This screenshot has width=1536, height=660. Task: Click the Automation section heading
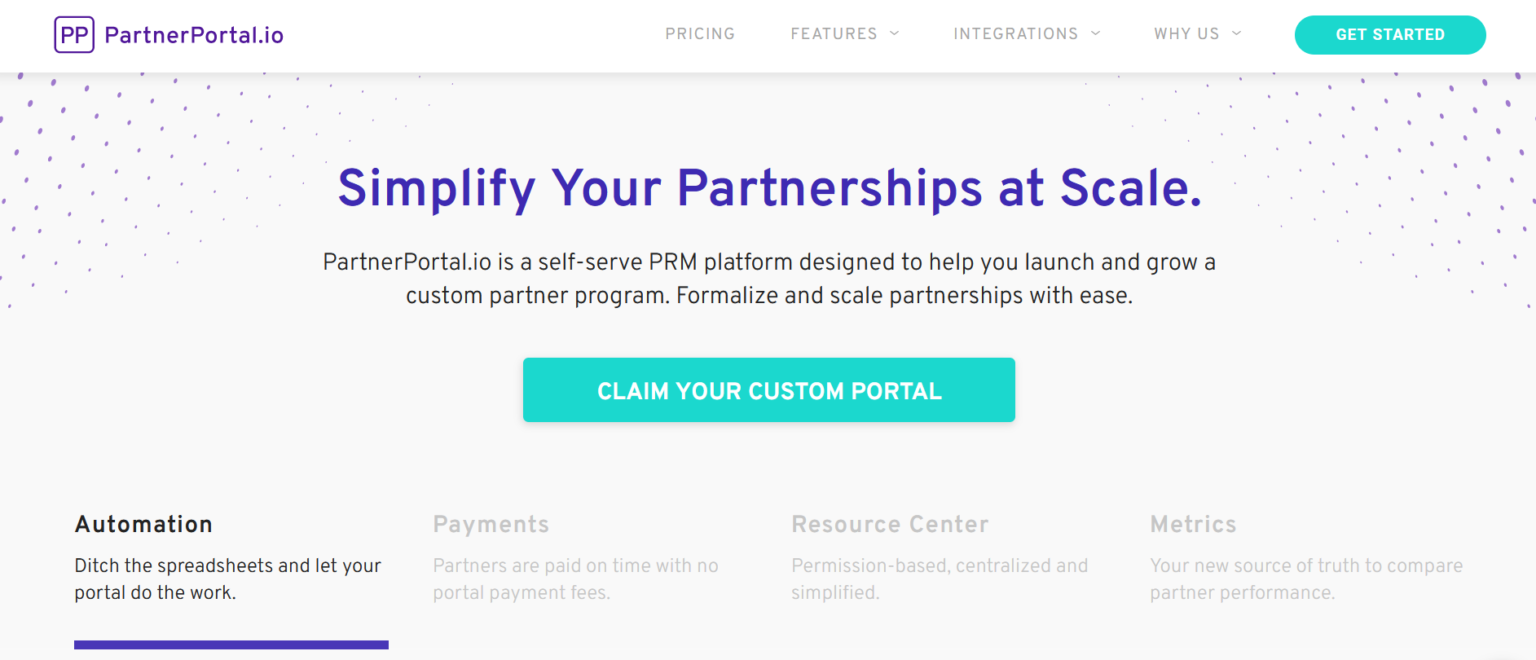pyautogui.click(x=143, y=524)
